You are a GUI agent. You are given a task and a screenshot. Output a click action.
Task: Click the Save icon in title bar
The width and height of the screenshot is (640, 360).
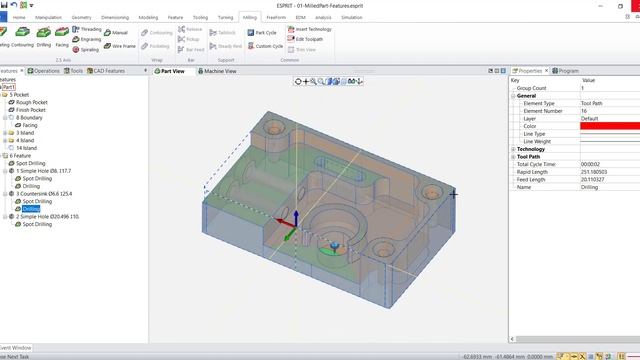point(4,5)
